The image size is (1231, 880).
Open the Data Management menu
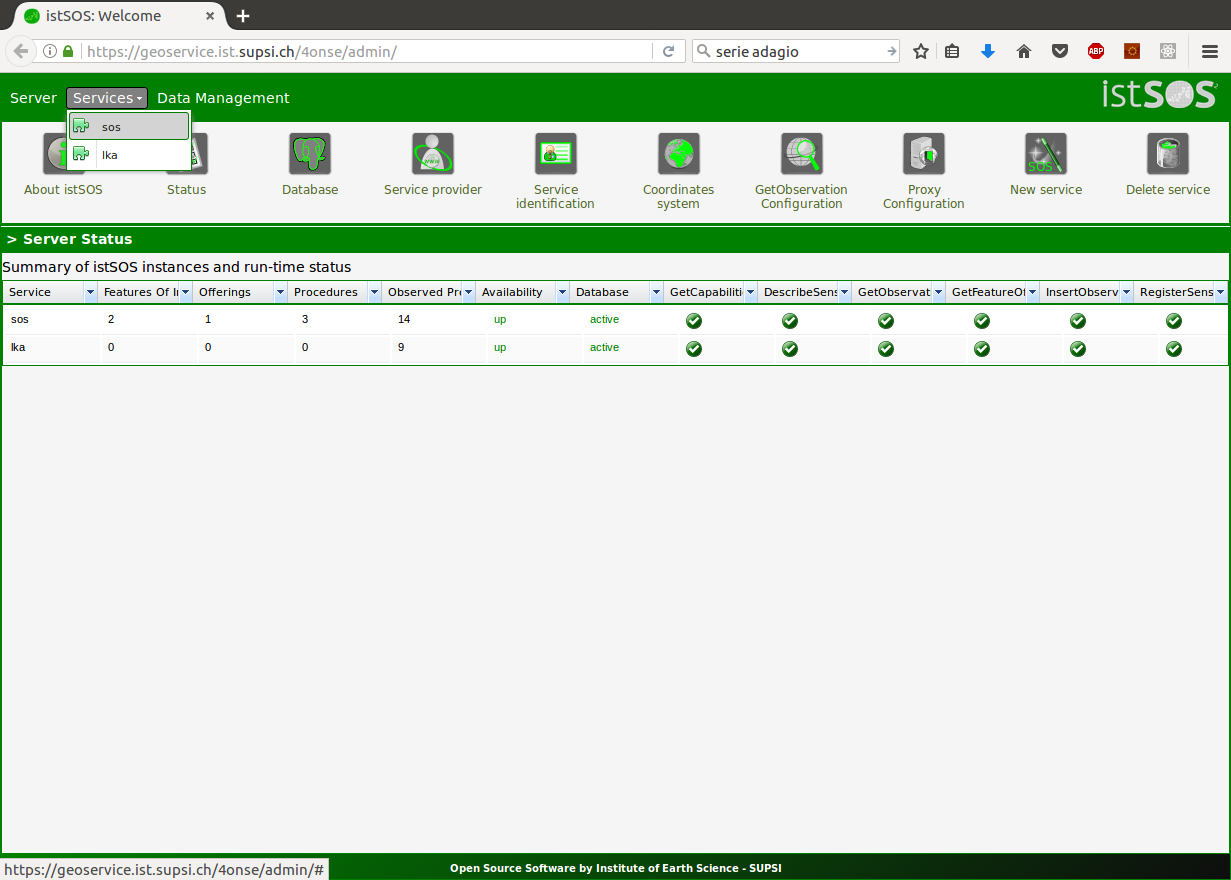click(223, 98)
